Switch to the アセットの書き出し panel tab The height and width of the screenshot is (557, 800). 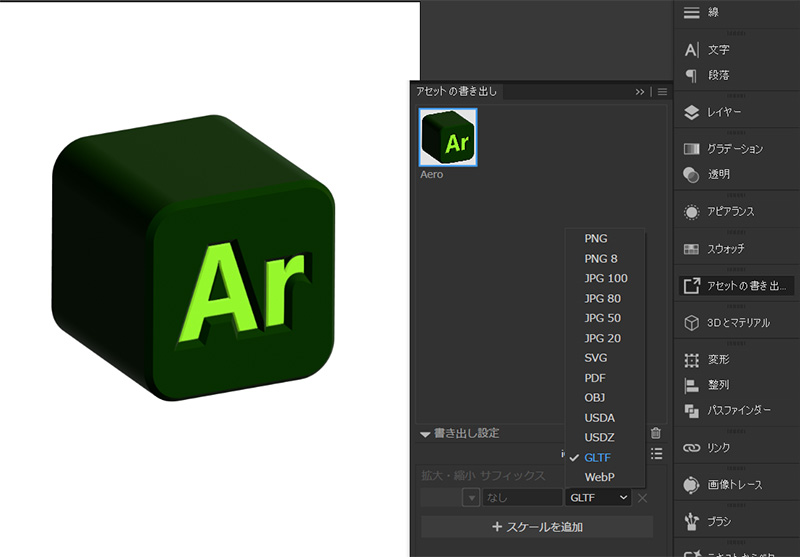457,91
